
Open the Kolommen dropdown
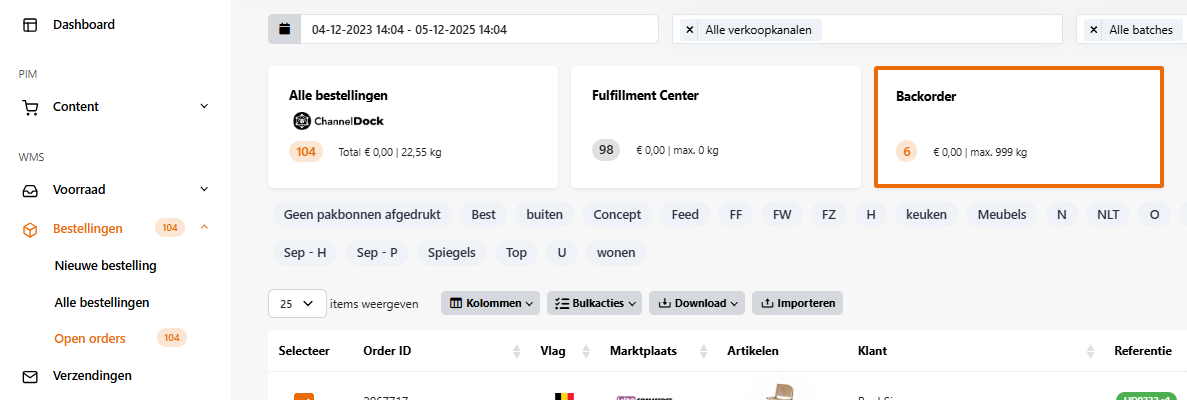490,303
